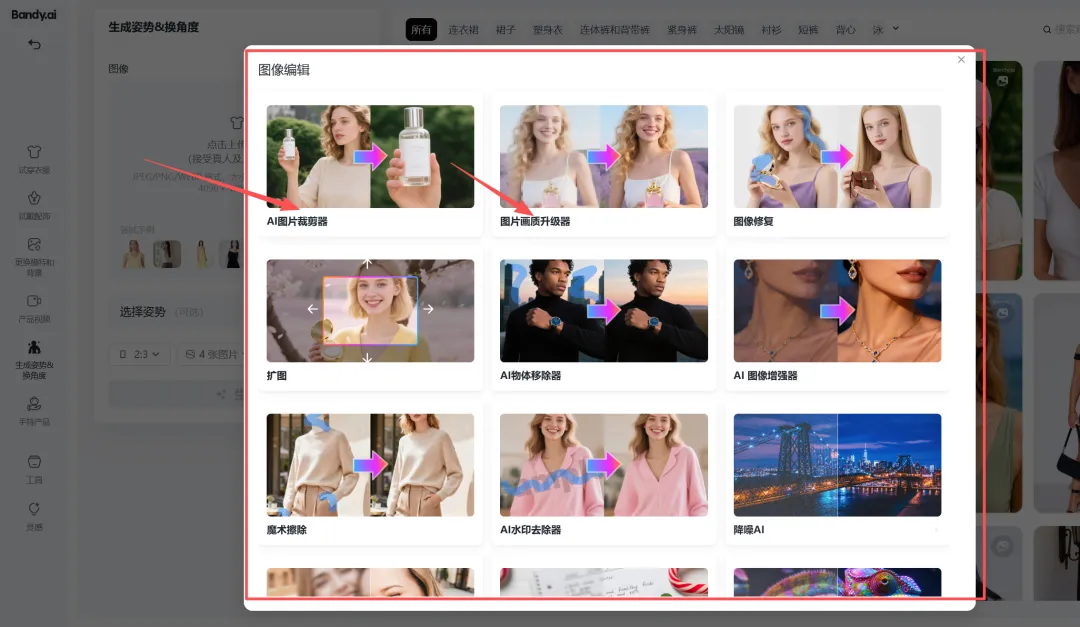Click the search magnifier icon at top right
This screenshot has width=1080, height=627.
[1047, 30]
